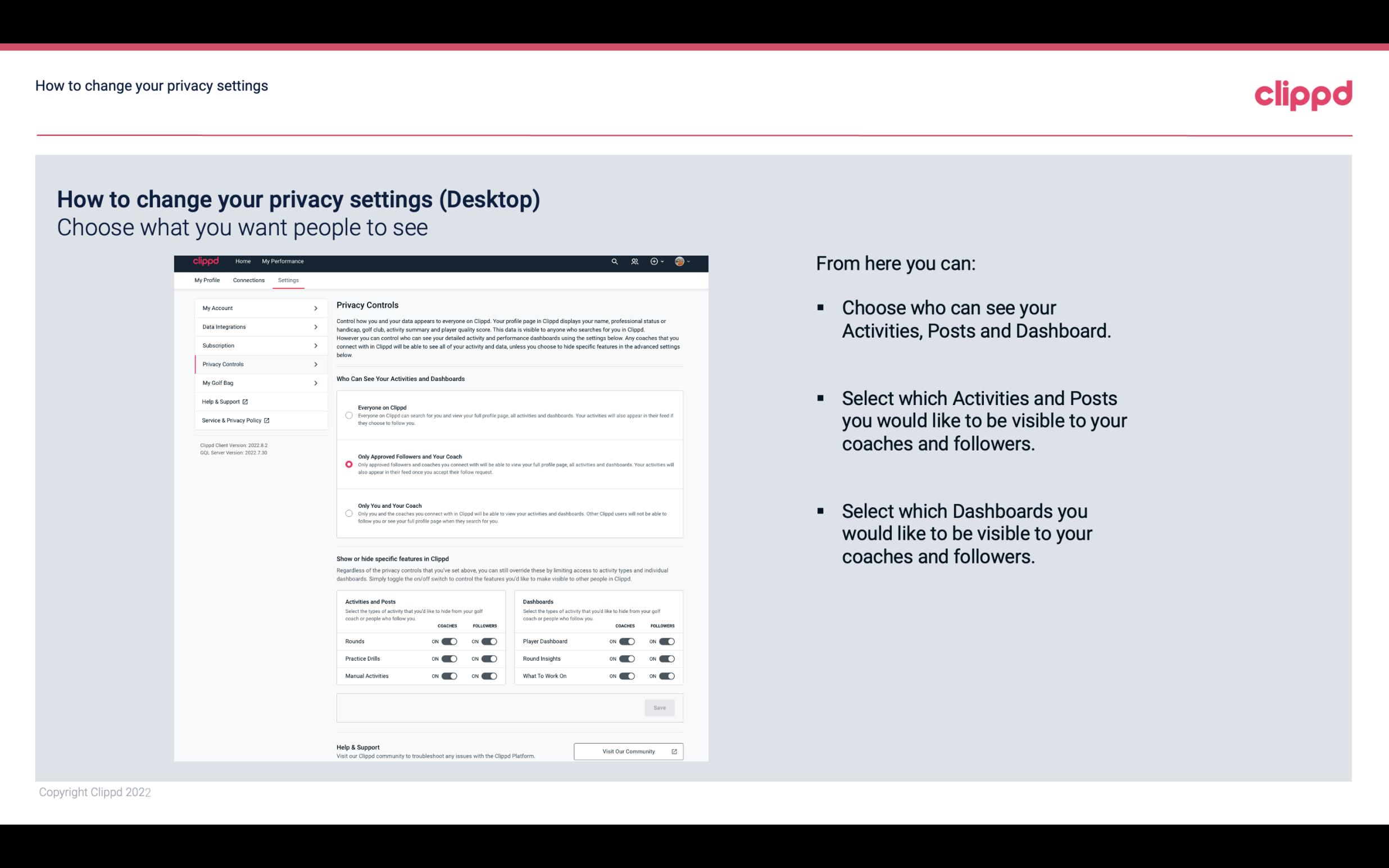Switch to the Connections tab
This screenshot has height=868, width=1389.
tap(248, 280)
